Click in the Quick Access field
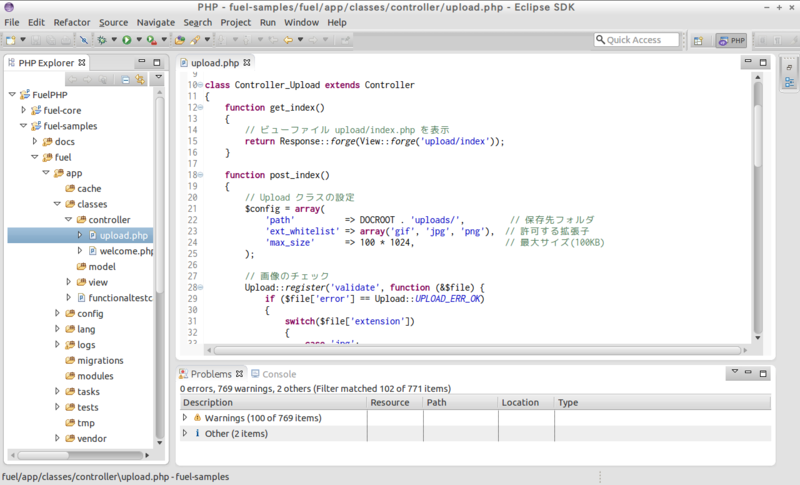The image size is (800, 485). 637,40
